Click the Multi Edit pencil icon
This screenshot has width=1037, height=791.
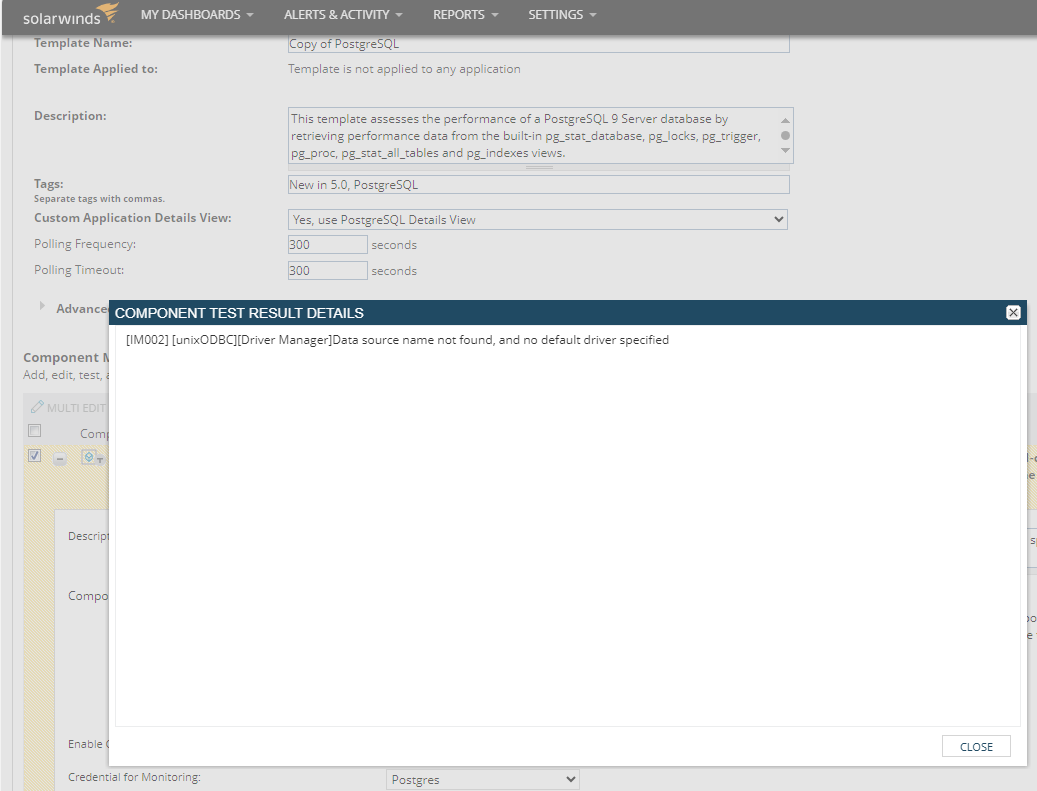tap(37, 407)
